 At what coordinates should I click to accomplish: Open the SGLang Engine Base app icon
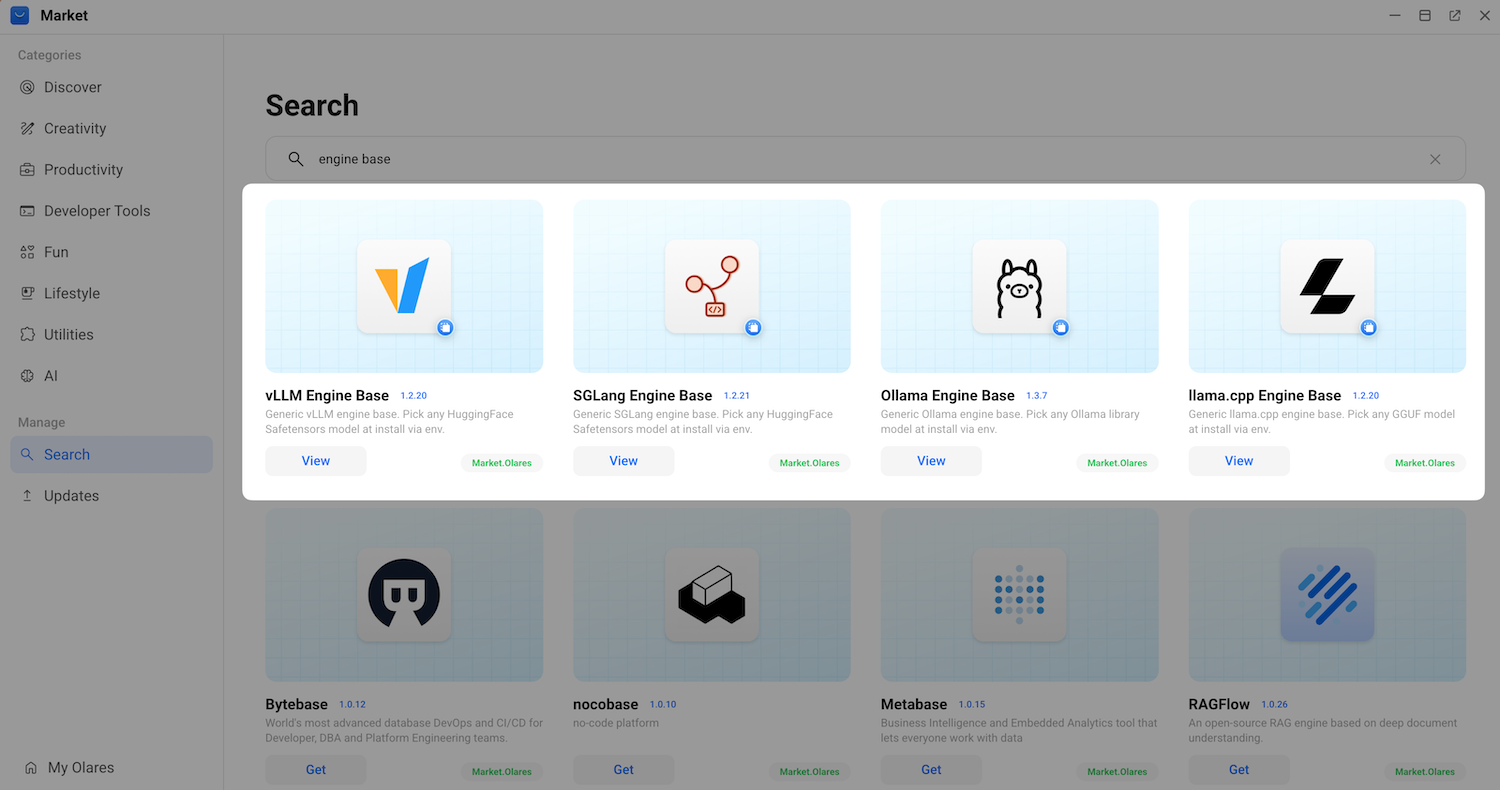[x=712, y=286]
